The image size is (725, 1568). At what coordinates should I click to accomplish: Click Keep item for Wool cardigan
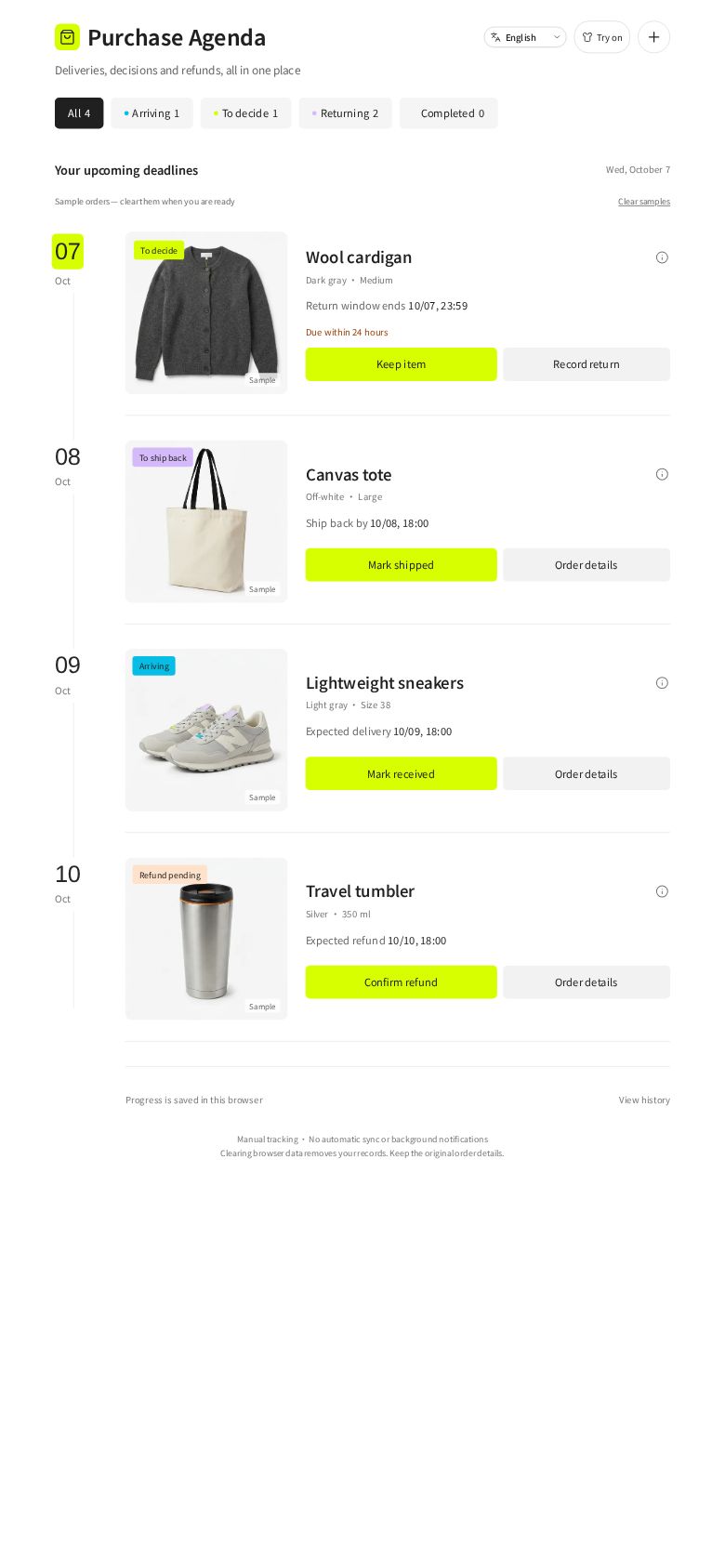tap(402, 364)
